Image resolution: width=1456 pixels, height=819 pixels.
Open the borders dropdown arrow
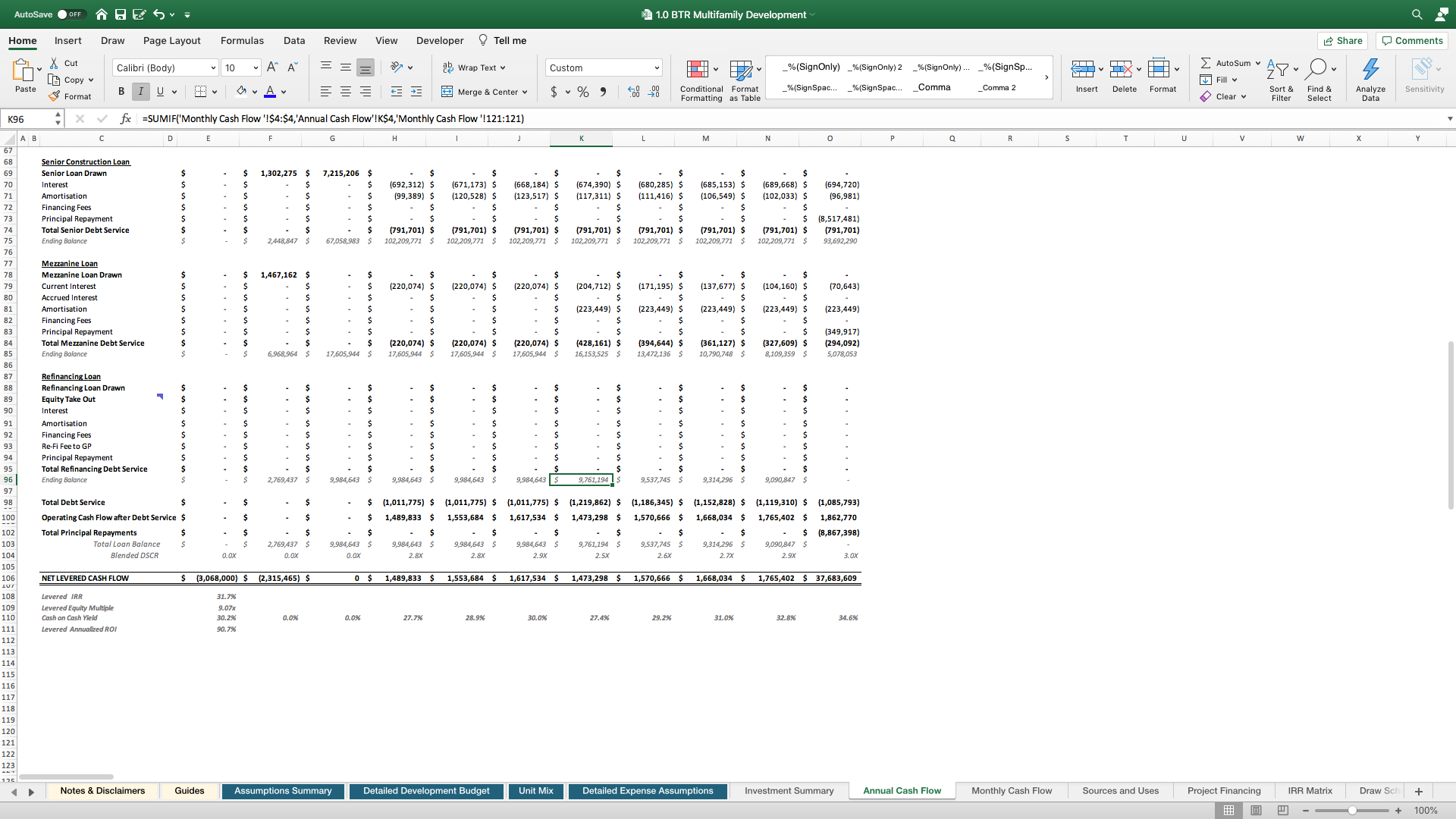pos(215,92)
